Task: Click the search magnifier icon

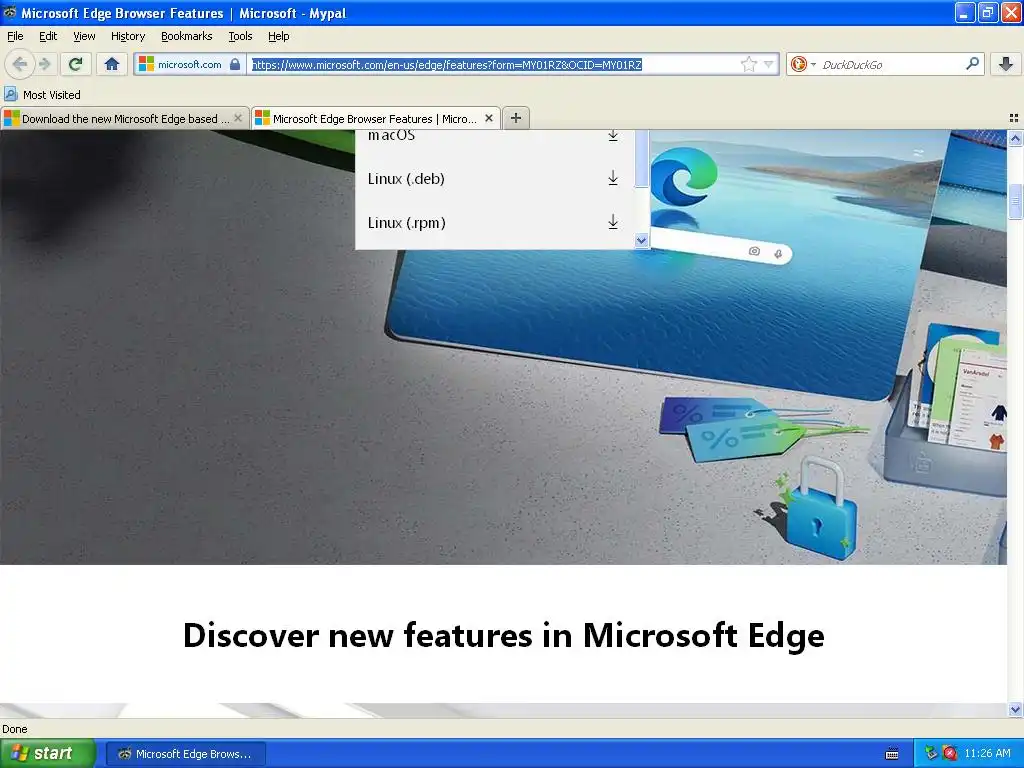Action: [x=972, y=64]
